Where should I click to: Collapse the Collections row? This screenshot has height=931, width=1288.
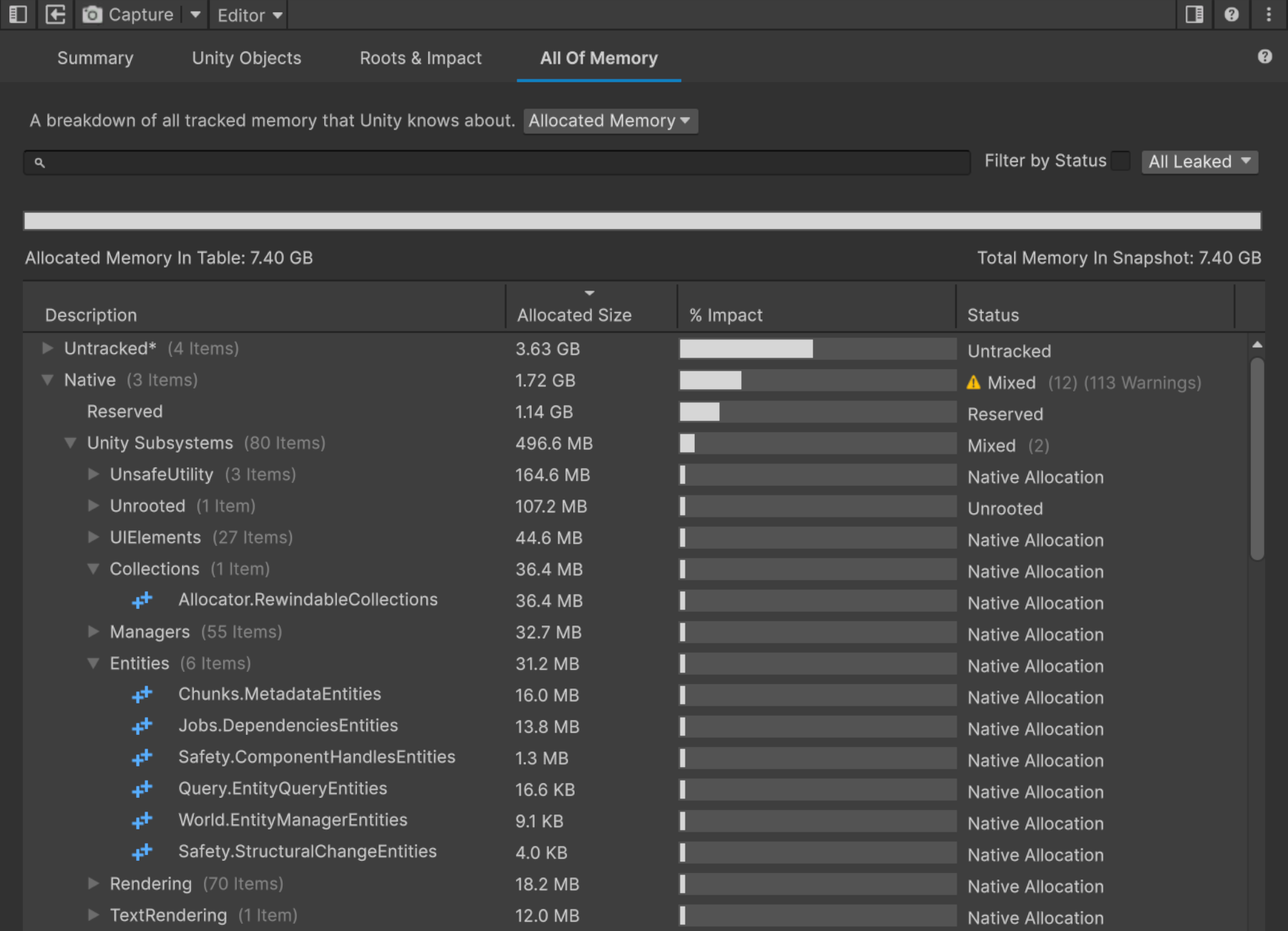pos(93,569)
